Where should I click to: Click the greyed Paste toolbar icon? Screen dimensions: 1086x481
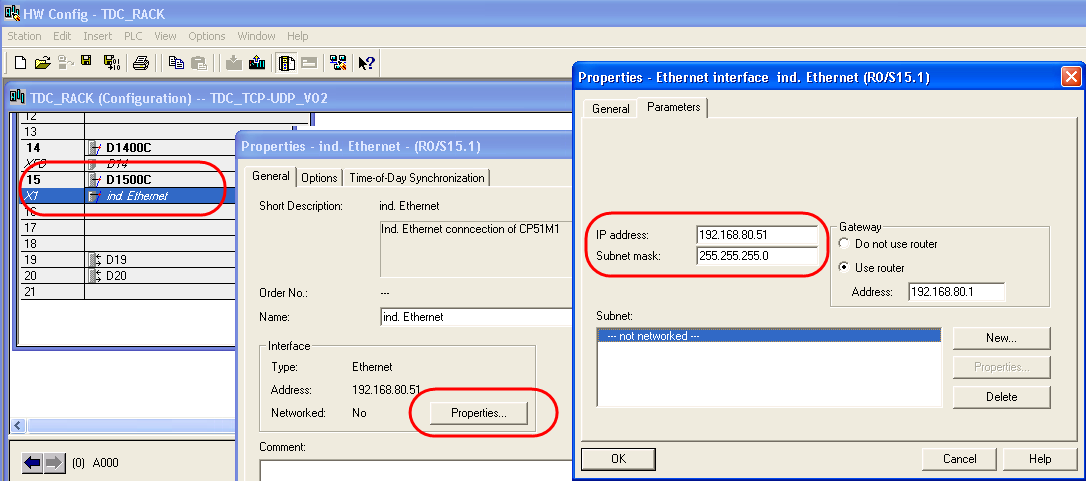coord(199,63)
